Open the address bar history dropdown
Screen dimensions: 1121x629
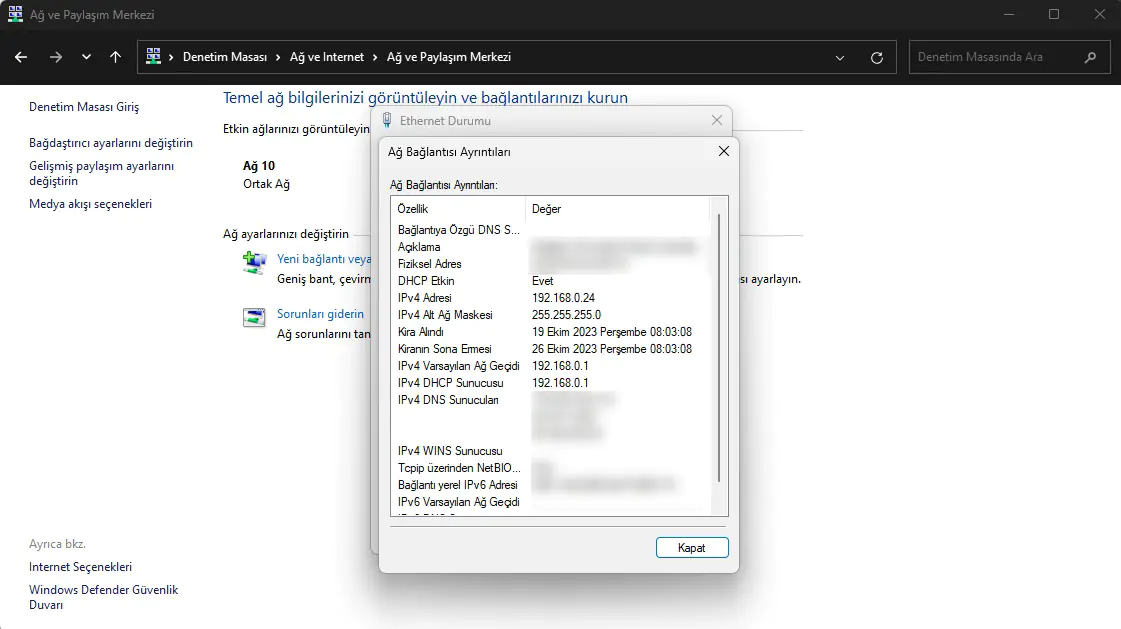[x=839, y=57]
